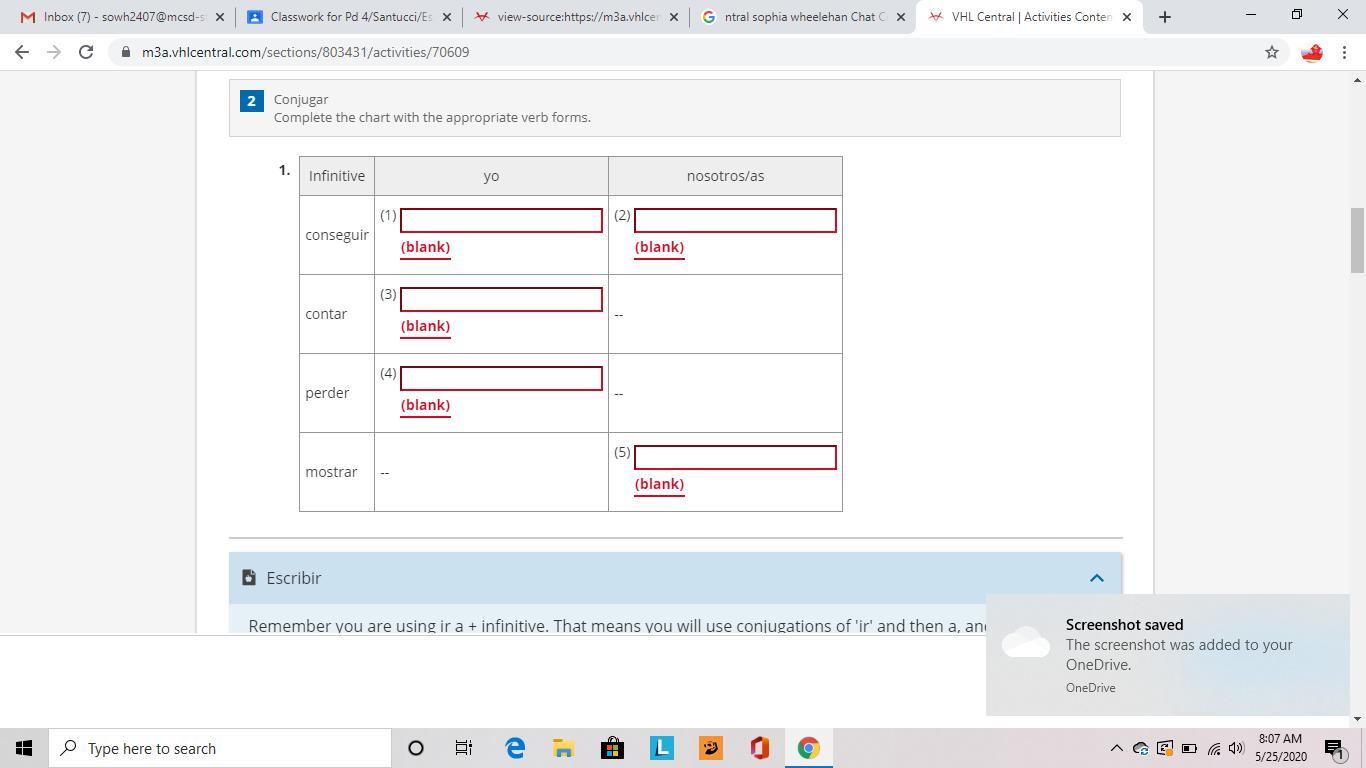Switch to Classwork for Pd 4/Santucci tab
The image size is (1366, 768).
tap(348, 17)
